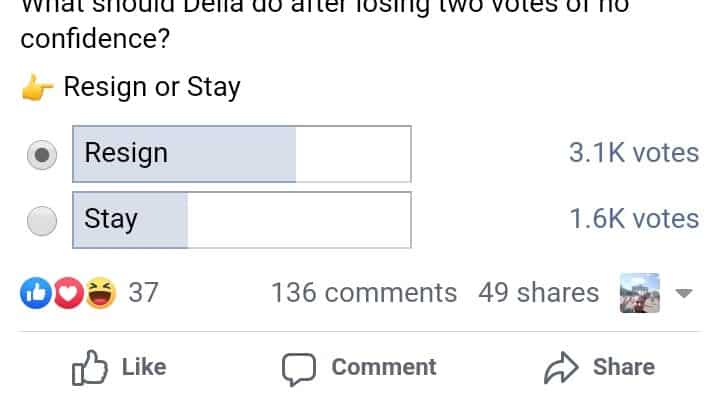View the 49 shares list
This screenshot has width=720, height=400.
538,293
